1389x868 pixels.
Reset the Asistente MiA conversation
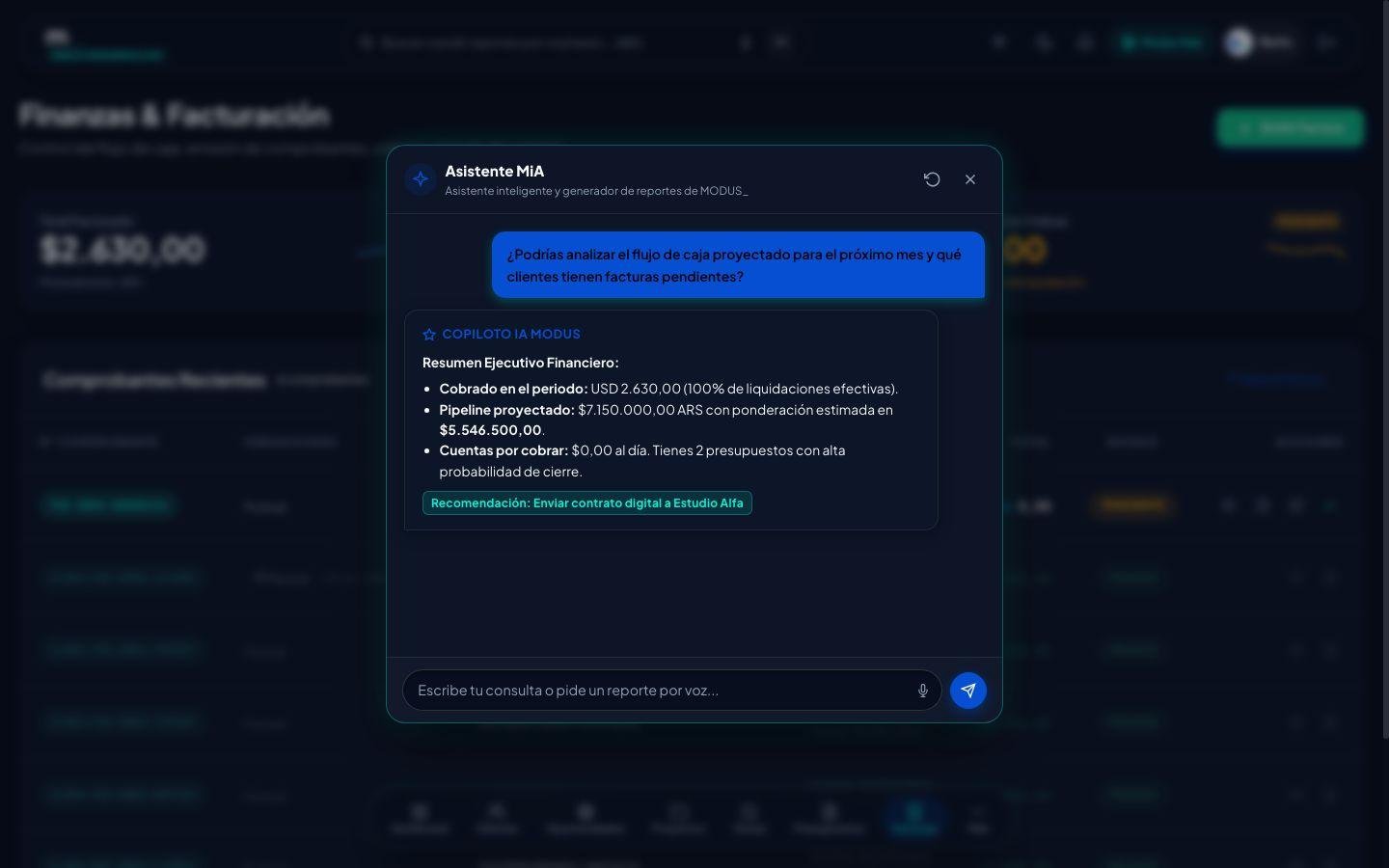[x=932, y=179]
